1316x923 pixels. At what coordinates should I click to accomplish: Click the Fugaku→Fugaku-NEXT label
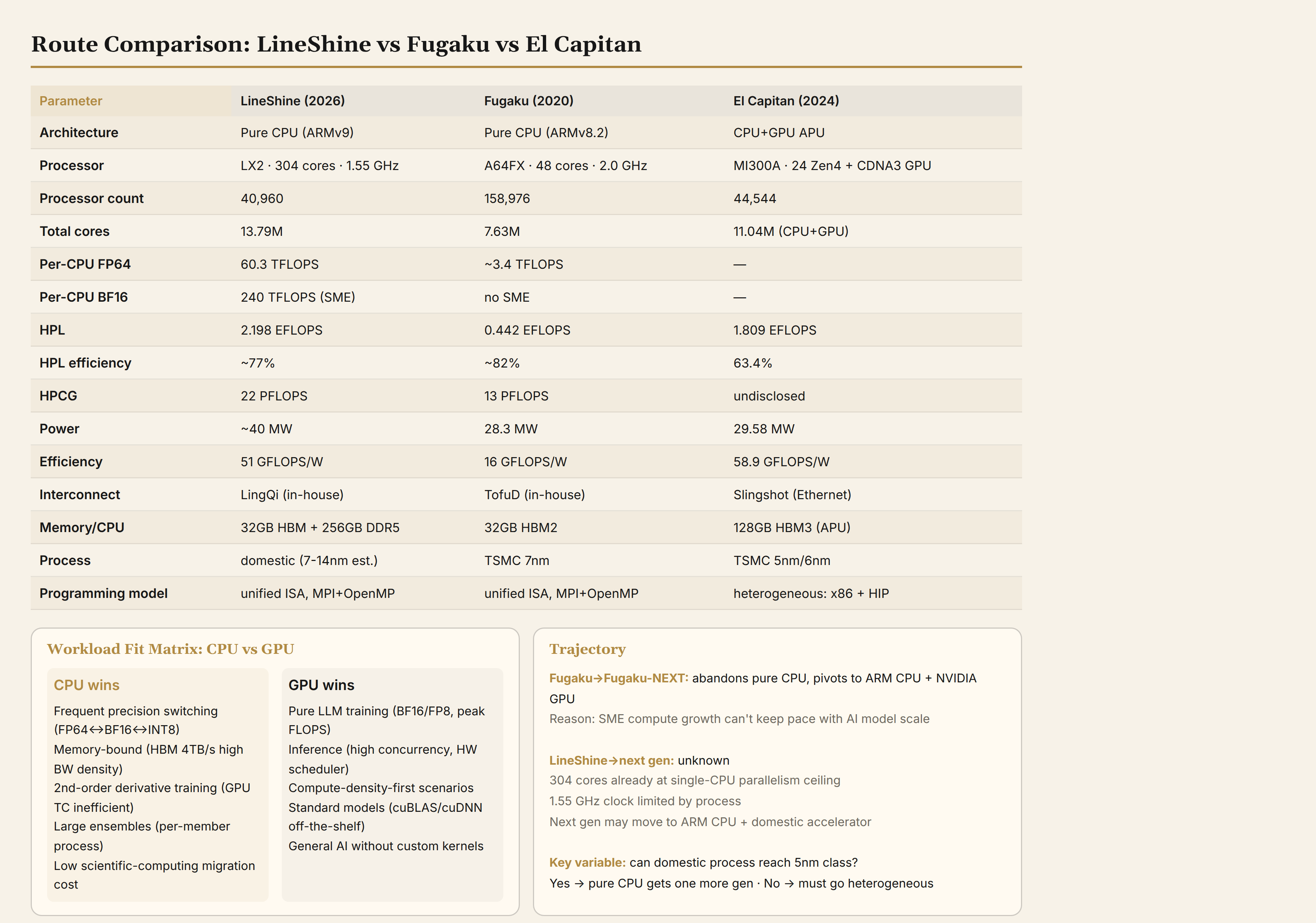pos(619,678)
